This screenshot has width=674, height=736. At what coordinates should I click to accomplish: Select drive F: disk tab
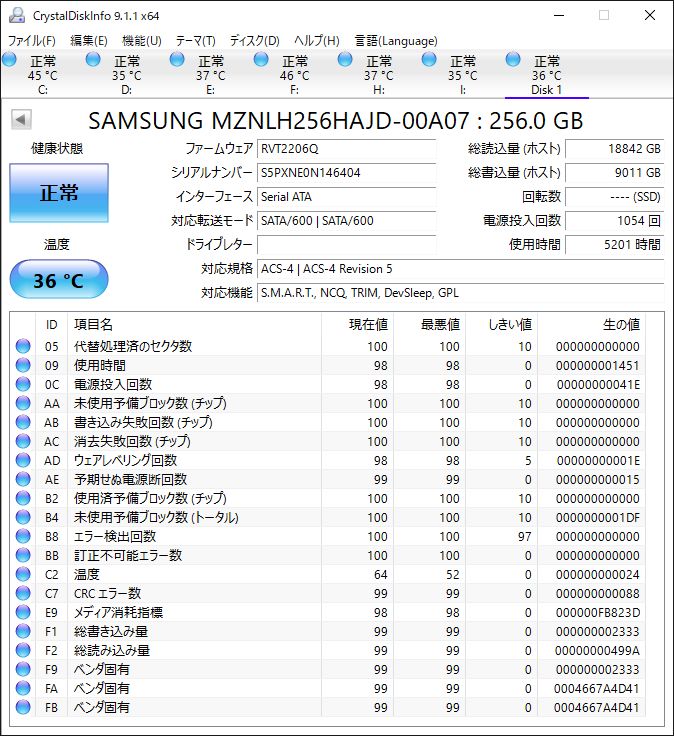295,75
